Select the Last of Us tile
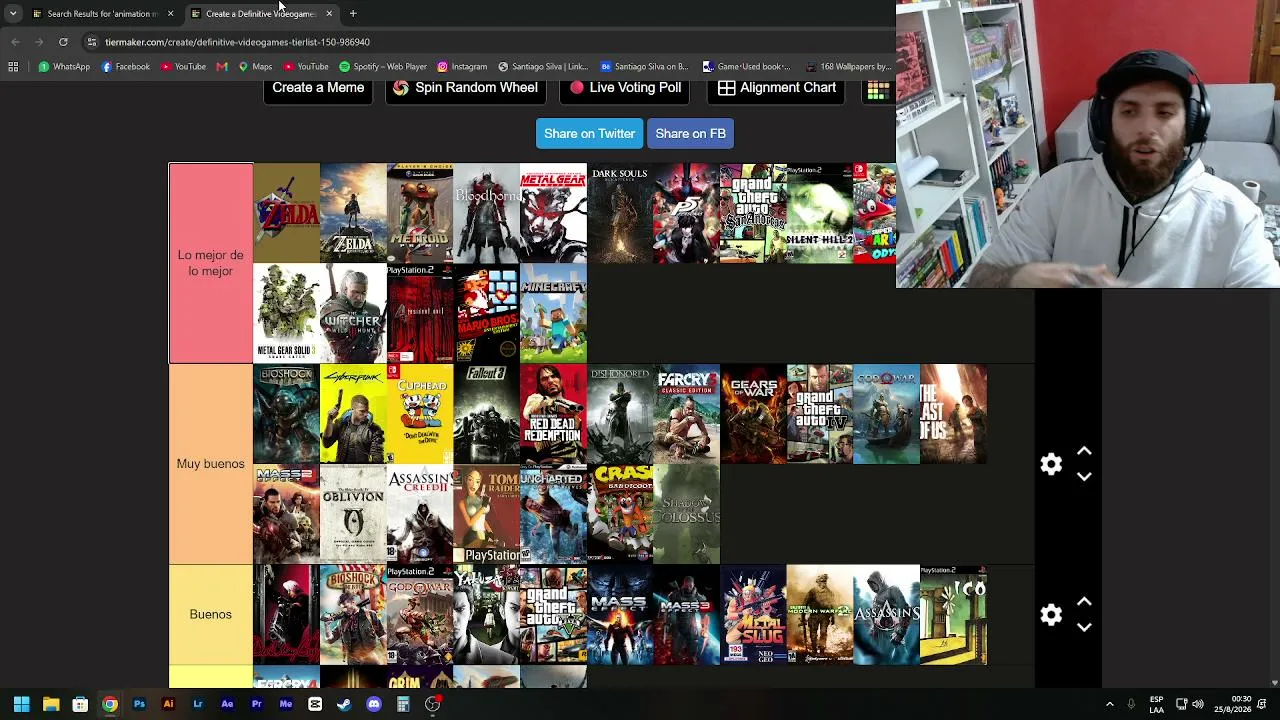1280x720 pixels. tap(953, 414)
